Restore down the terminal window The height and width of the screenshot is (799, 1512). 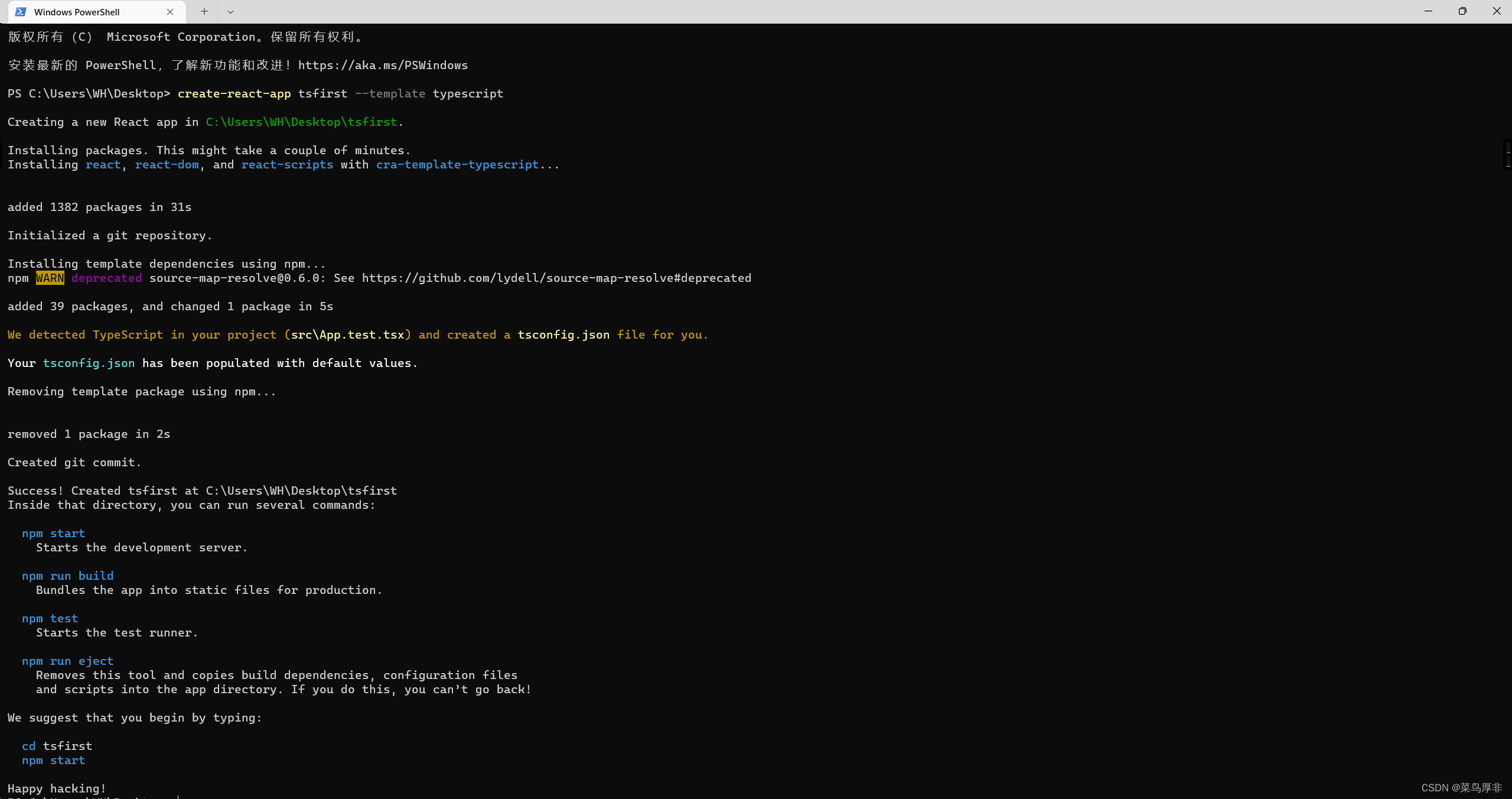[x=1462, y=11]
